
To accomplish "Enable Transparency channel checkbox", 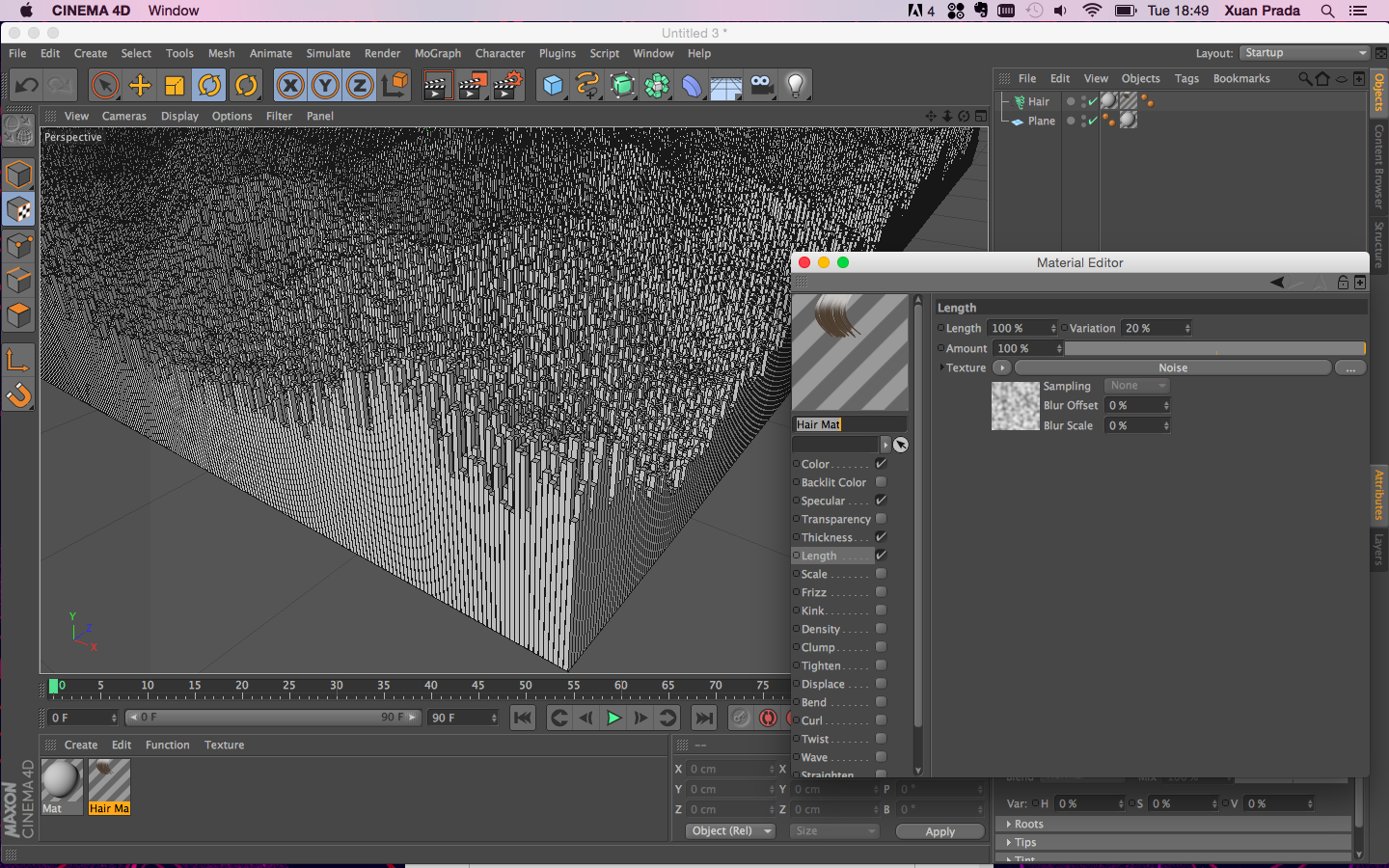I will coord(881,519).
